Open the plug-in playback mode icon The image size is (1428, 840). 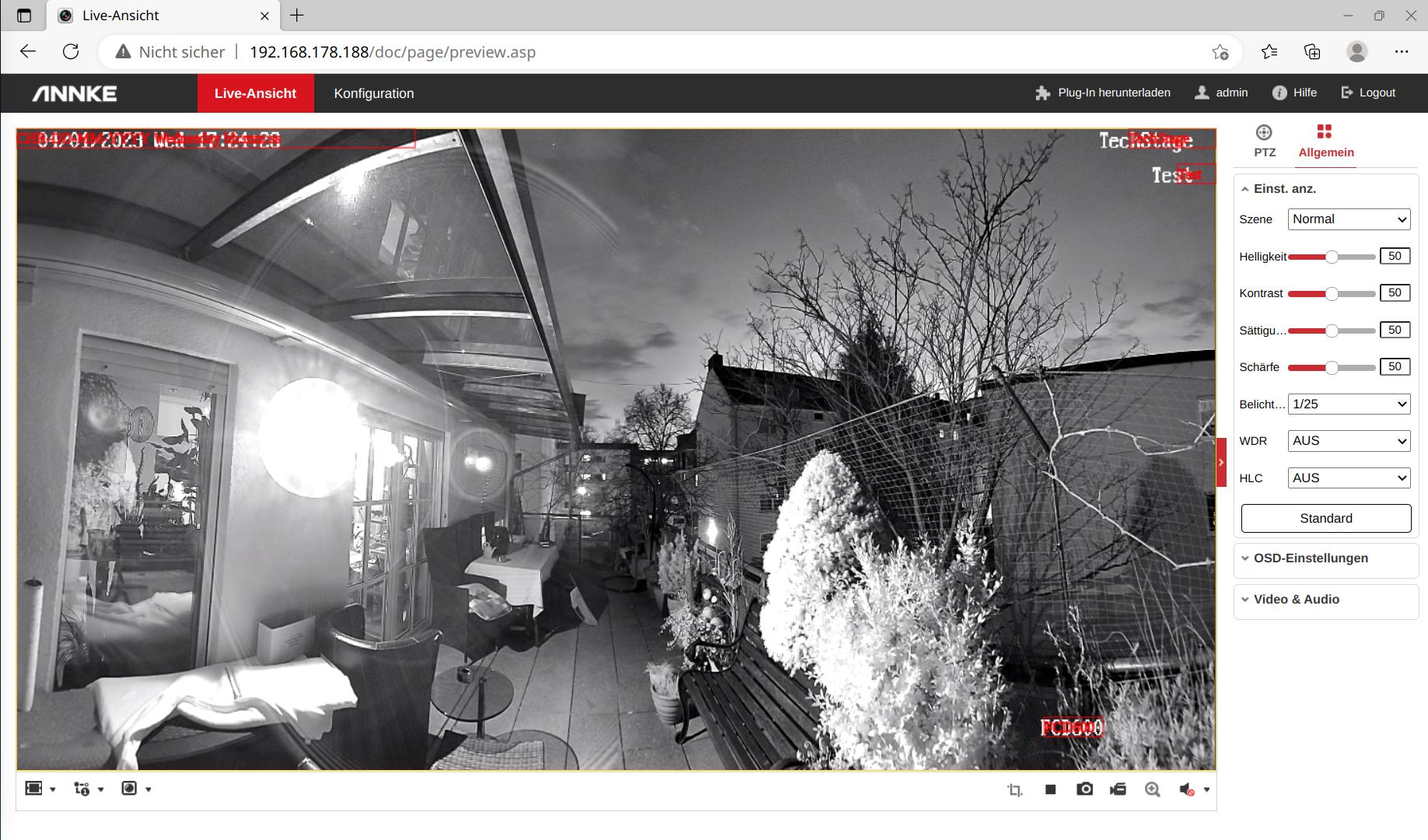129,789
